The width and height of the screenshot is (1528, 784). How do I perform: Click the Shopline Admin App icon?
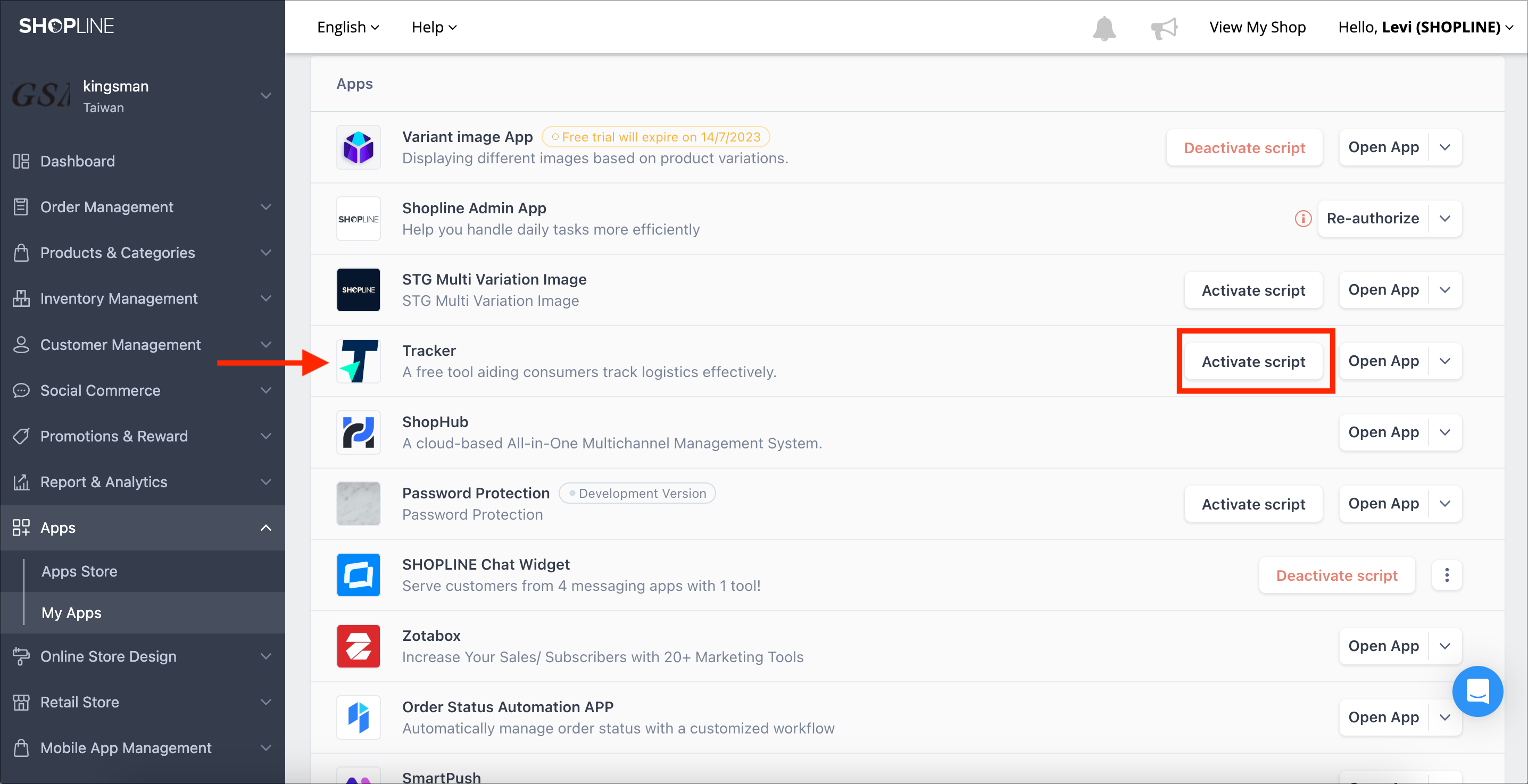pyautogui.click(x=358, y=218)
